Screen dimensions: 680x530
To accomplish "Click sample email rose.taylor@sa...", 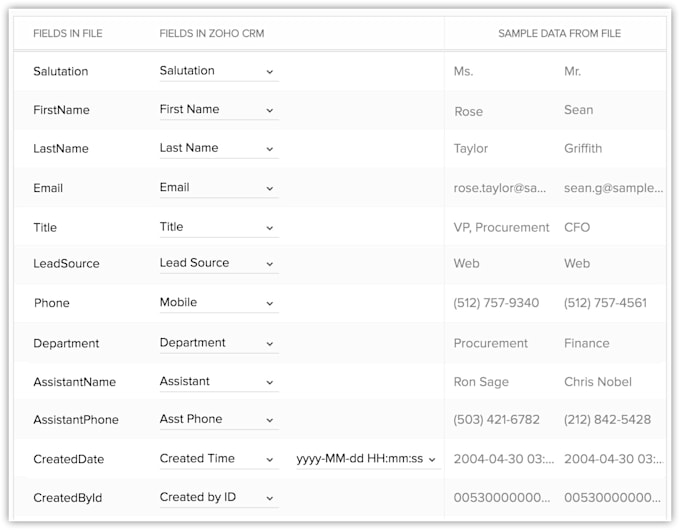I will click(x=500, y=188).
